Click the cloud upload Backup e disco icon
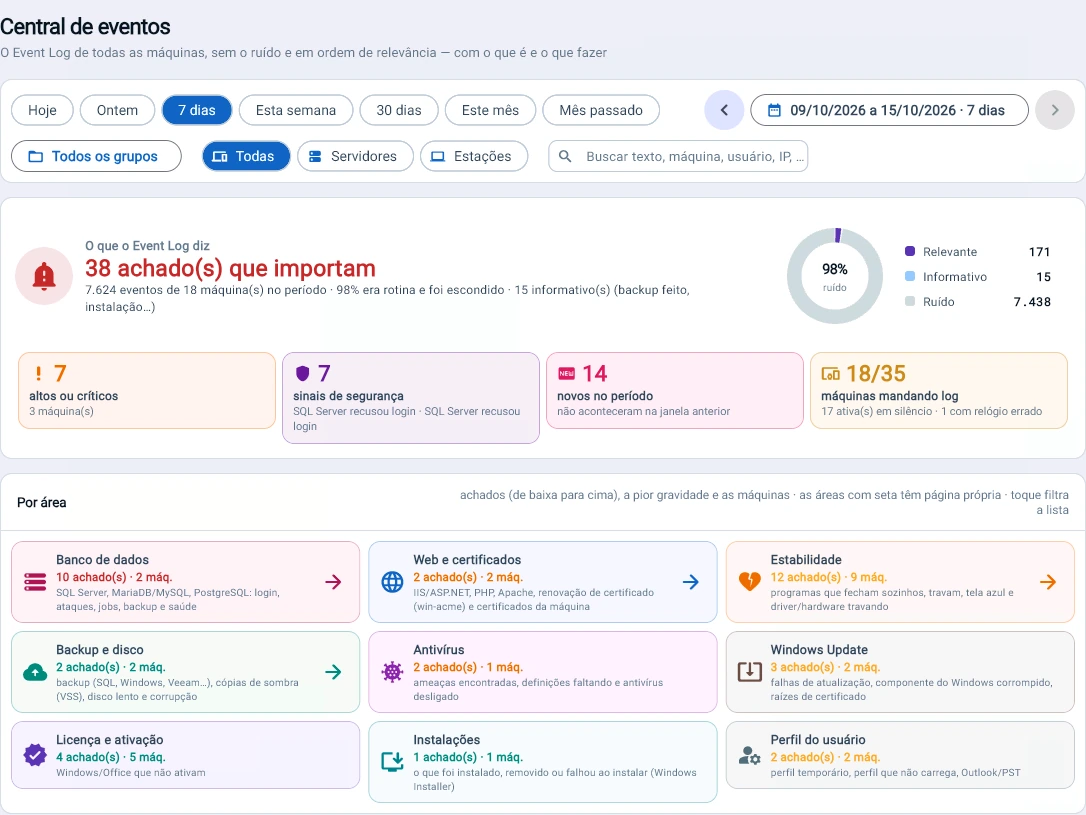This screenshot has width=1086, height=815. tap(35, 672)
